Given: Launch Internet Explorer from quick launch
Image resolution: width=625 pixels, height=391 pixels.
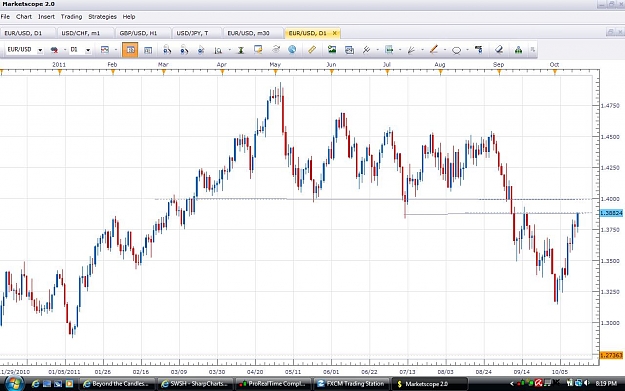Looking at the screenshot, I should (35, 384).
